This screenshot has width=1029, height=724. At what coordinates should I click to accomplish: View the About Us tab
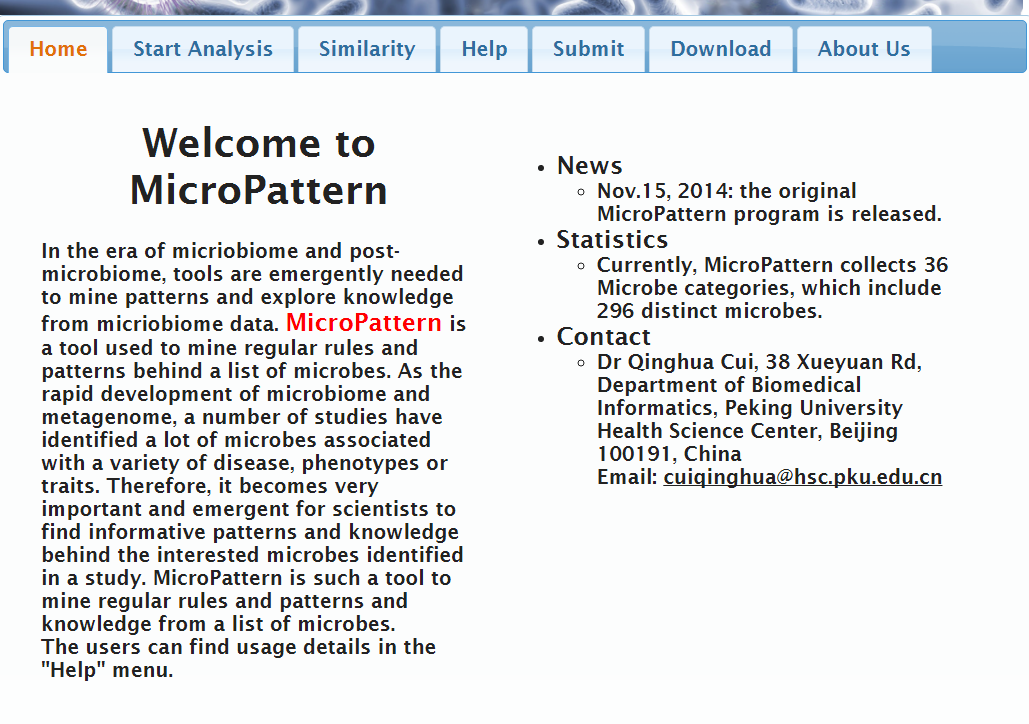[x=864, y=49]
